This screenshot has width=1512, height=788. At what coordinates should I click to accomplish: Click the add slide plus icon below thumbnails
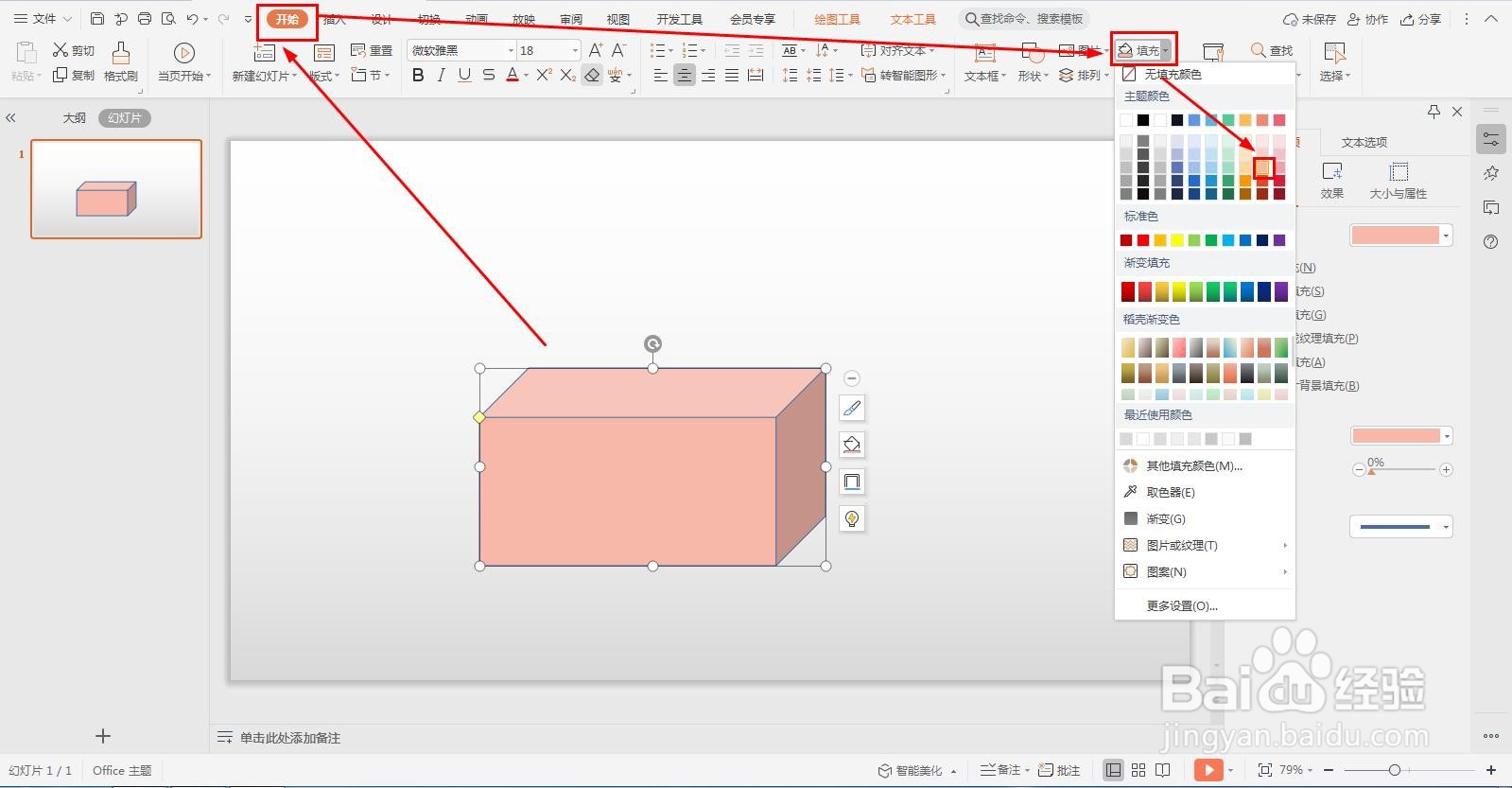(103, 736)
